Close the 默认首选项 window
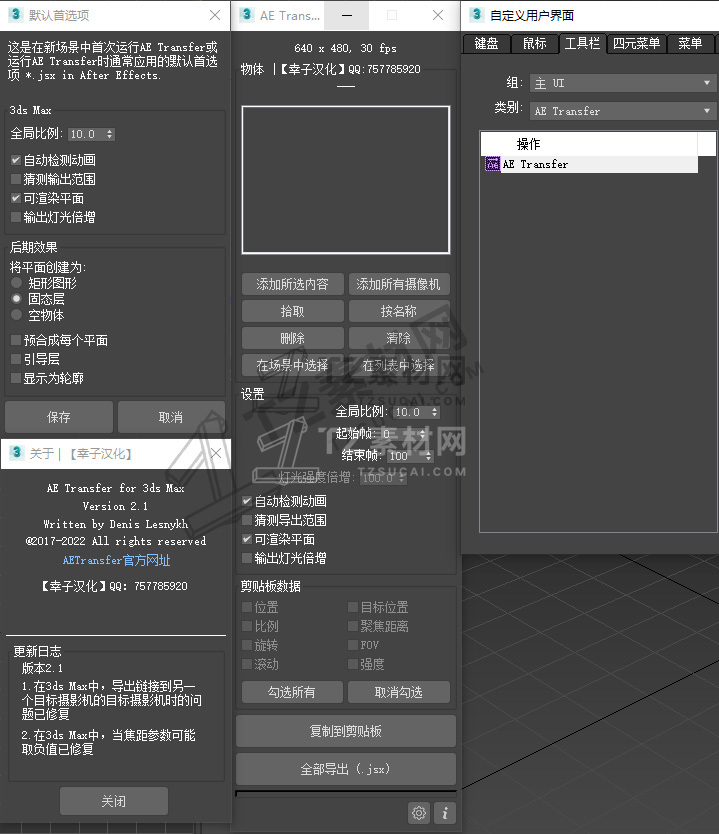This screenshot has height=834, width=719. point(215,15)
